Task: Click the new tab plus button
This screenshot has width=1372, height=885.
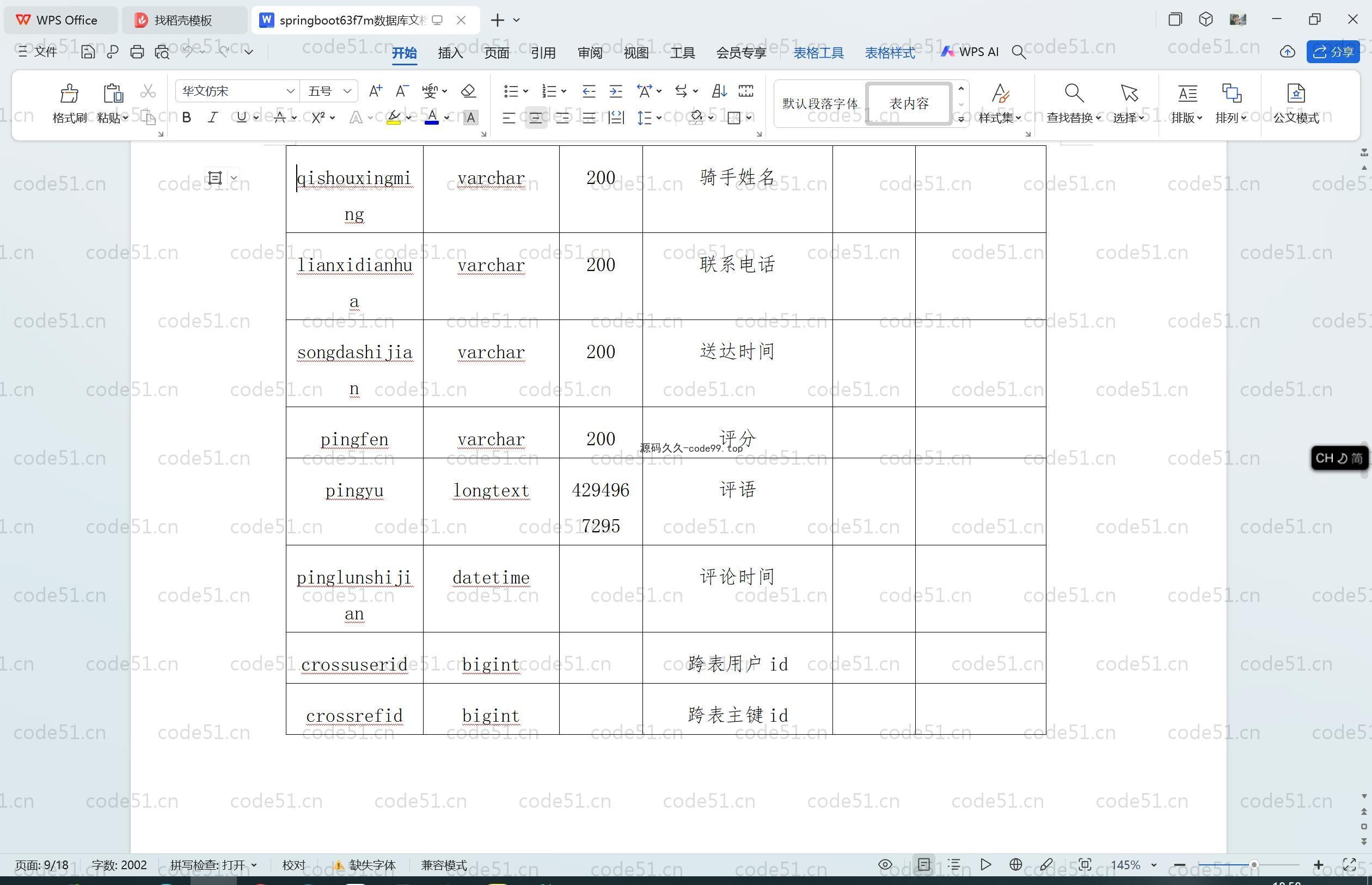Action: pos(497,20)
